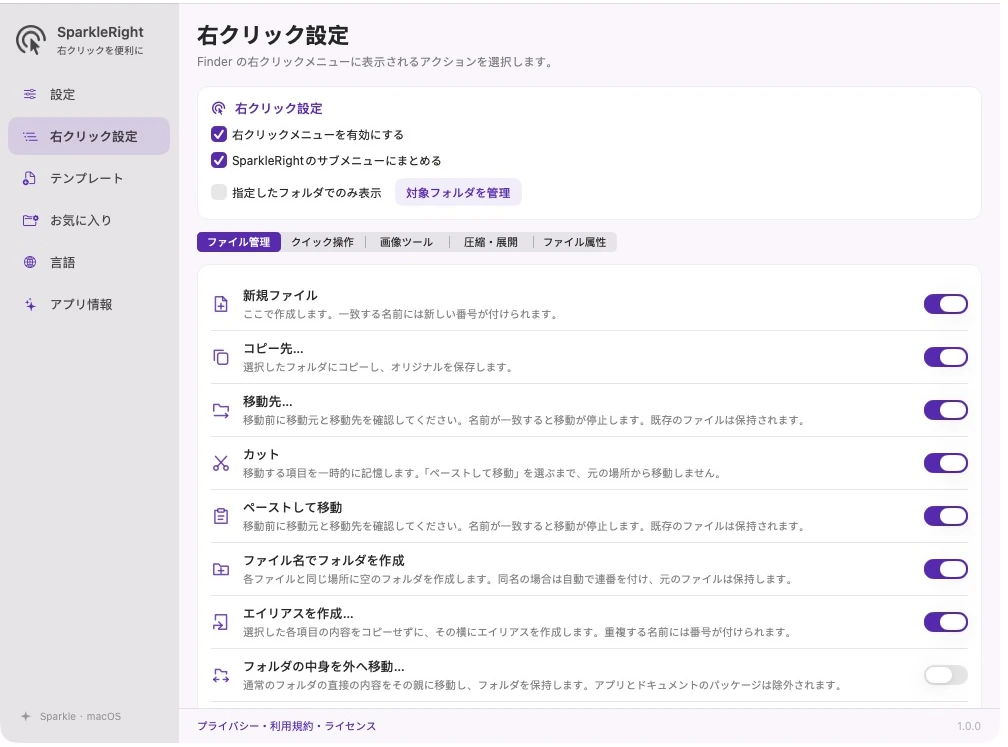Switch to the クイック操作 tab
This screenshot has height=747, width=1008.
point(323,242)
